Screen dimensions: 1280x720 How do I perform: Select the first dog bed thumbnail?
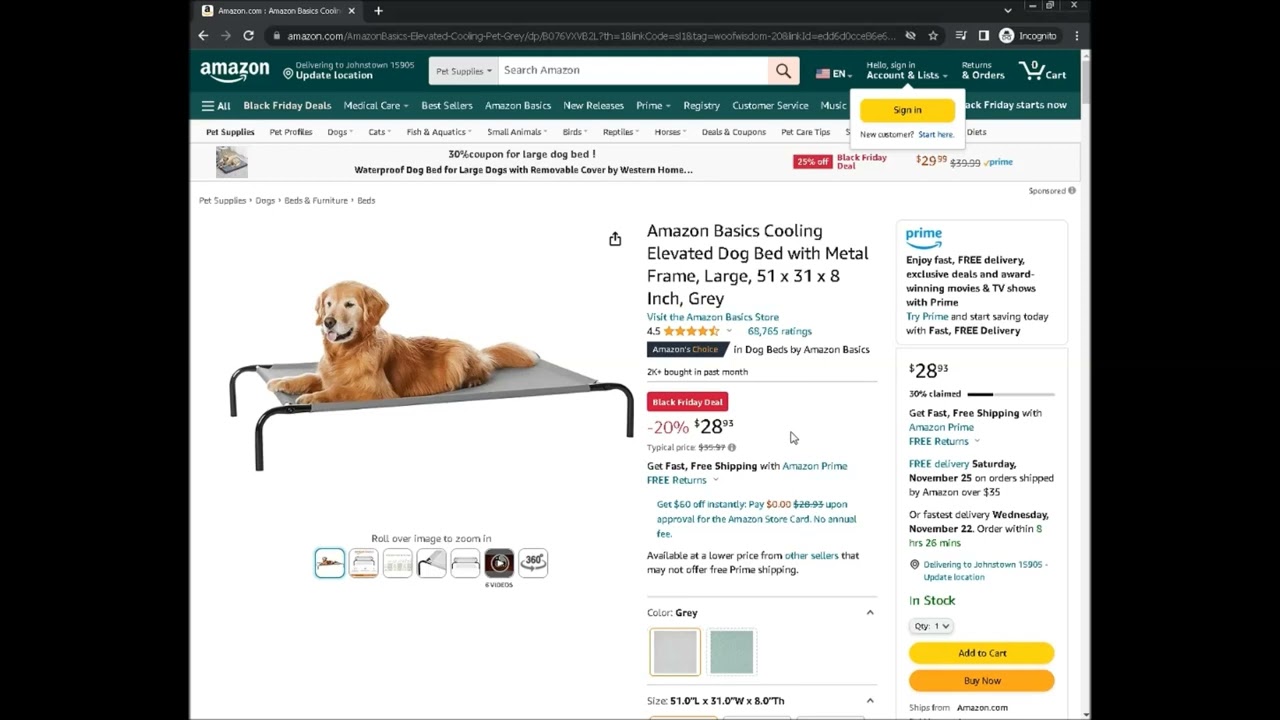pos(329,562)
